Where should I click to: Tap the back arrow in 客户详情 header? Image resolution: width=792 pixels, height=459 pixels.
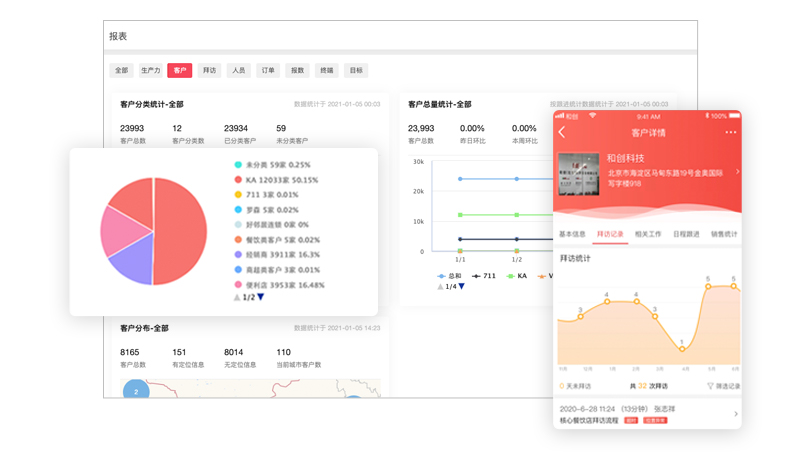pyautogui.click(x=562, y=133)
